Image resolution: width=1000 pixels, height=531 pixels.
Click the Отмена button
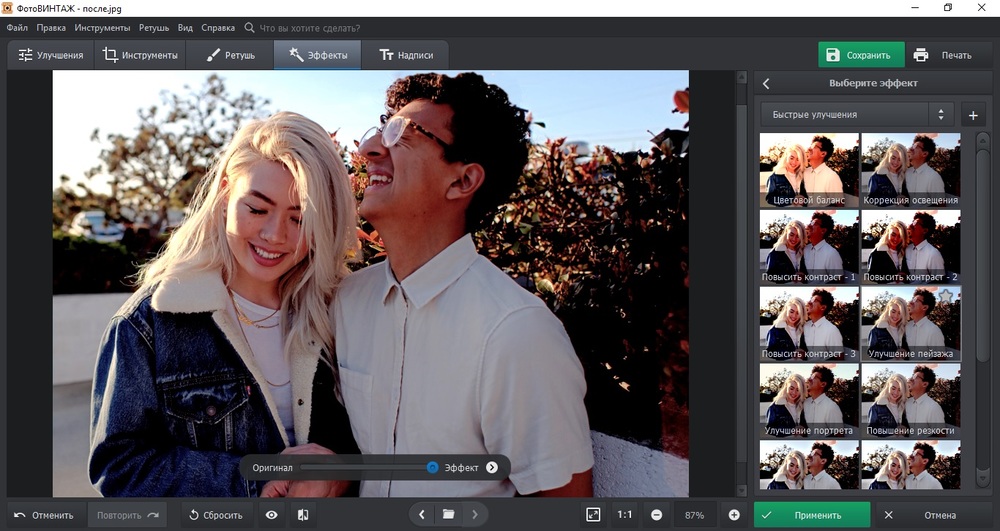coord(934,515)
